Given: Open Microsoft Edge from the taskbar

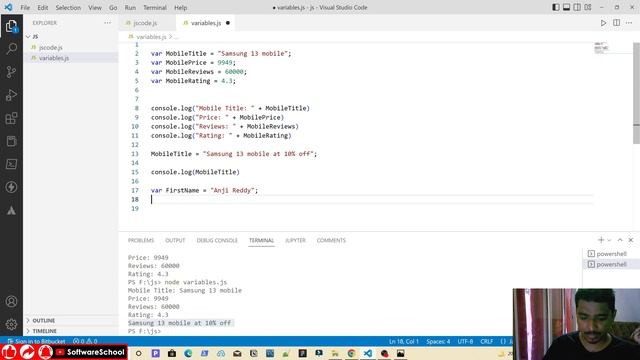Looking at the screenshot, I should coord(188,353).
